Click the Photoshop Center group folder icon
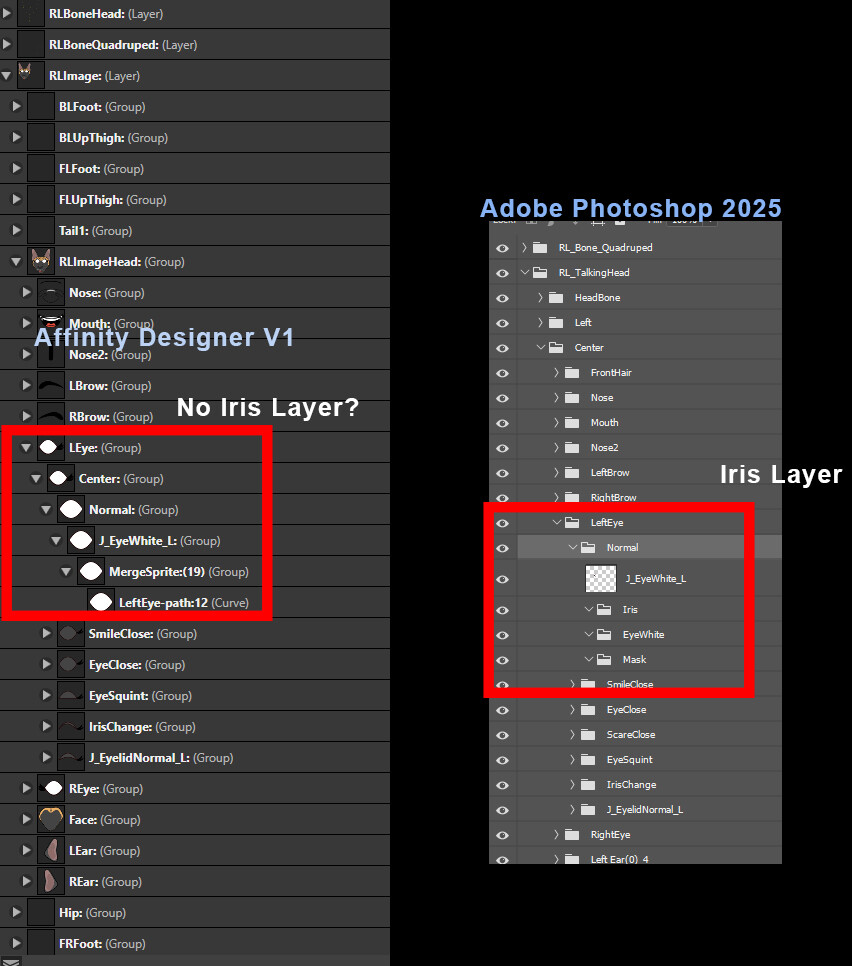852x966 pixels. tap(556, 347)
